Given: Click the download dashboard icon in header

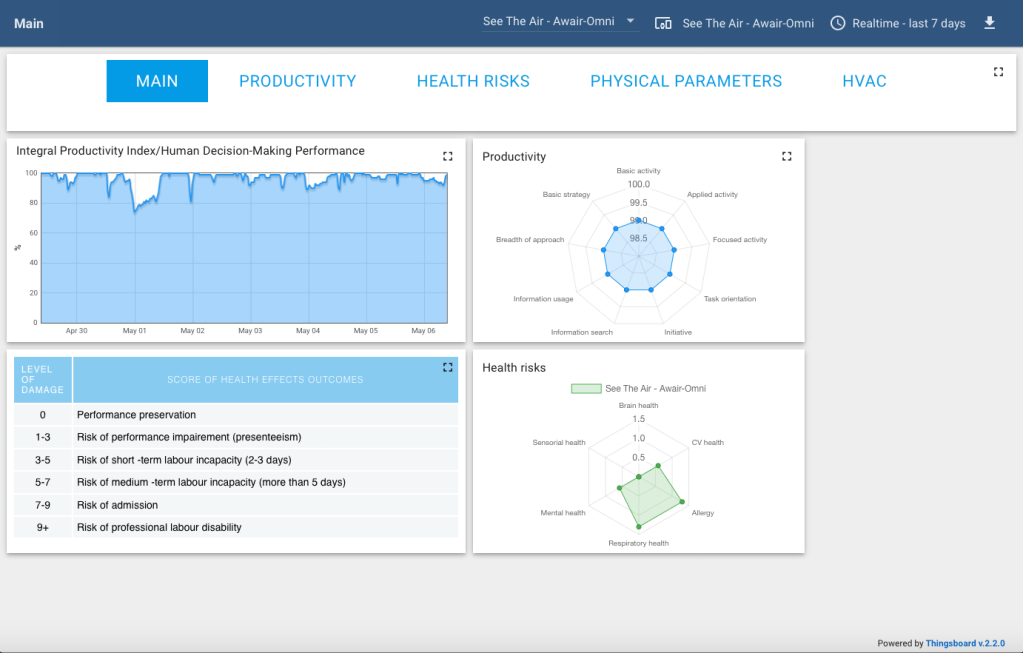Looking at the screenshot, I should 990,23.
